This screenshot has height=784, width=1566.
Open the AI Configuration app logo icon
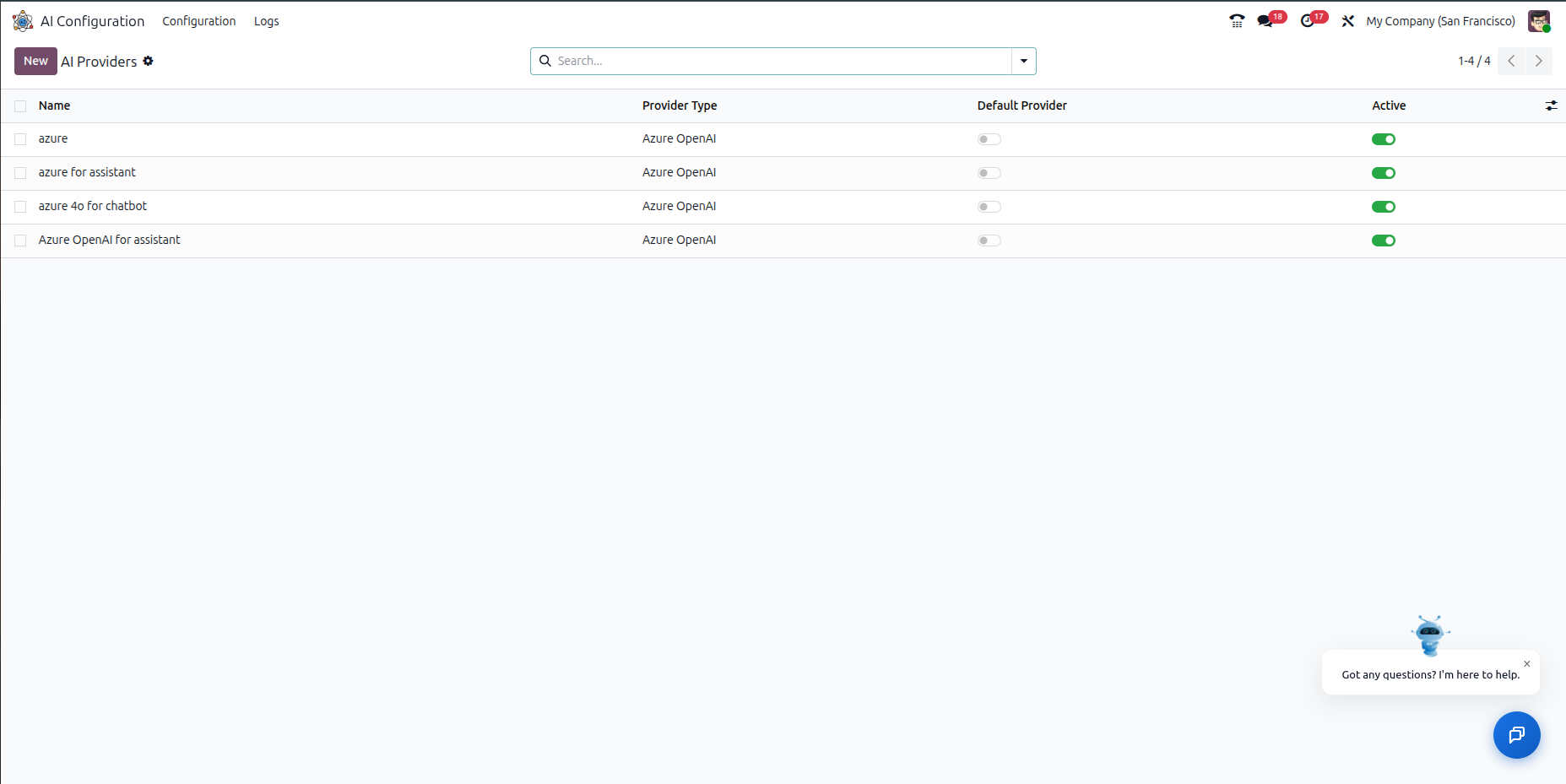tap(23, 21)
